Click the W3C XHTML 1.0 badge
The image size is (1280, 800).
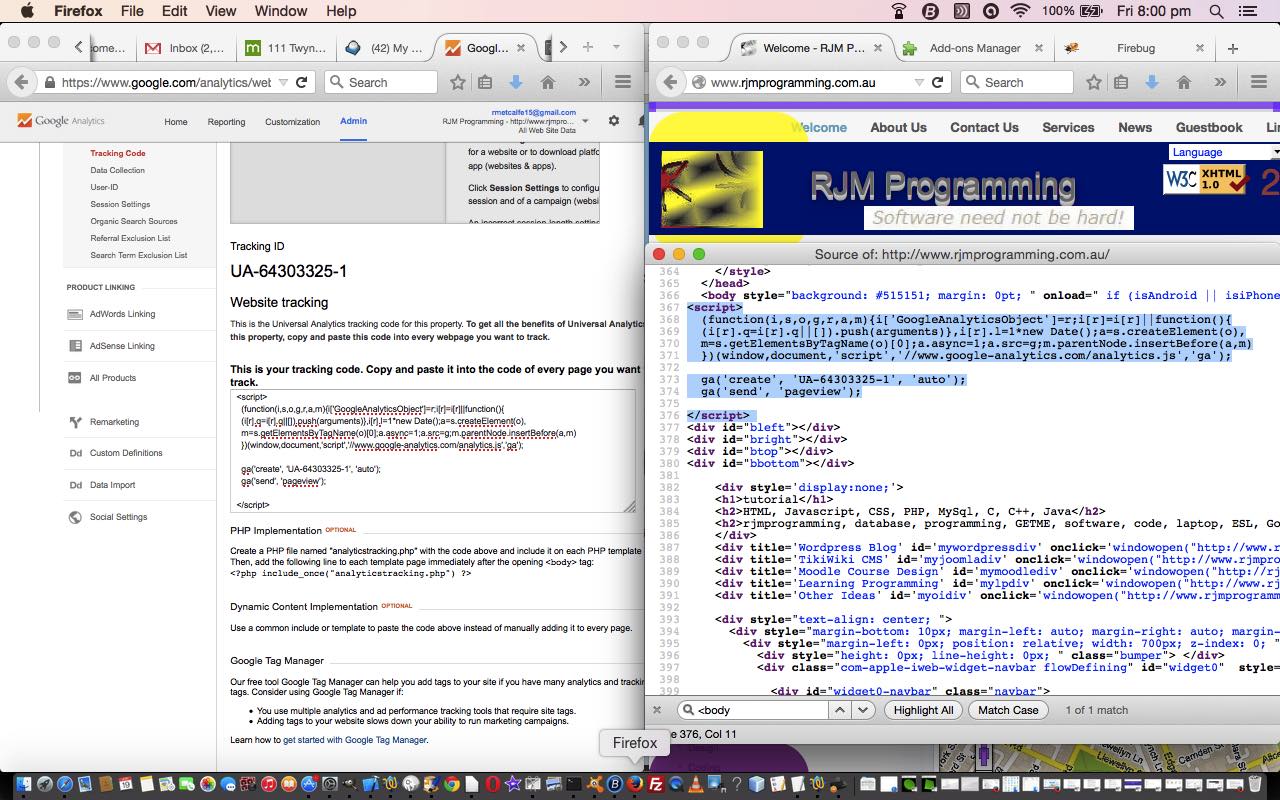[1205, 180]
